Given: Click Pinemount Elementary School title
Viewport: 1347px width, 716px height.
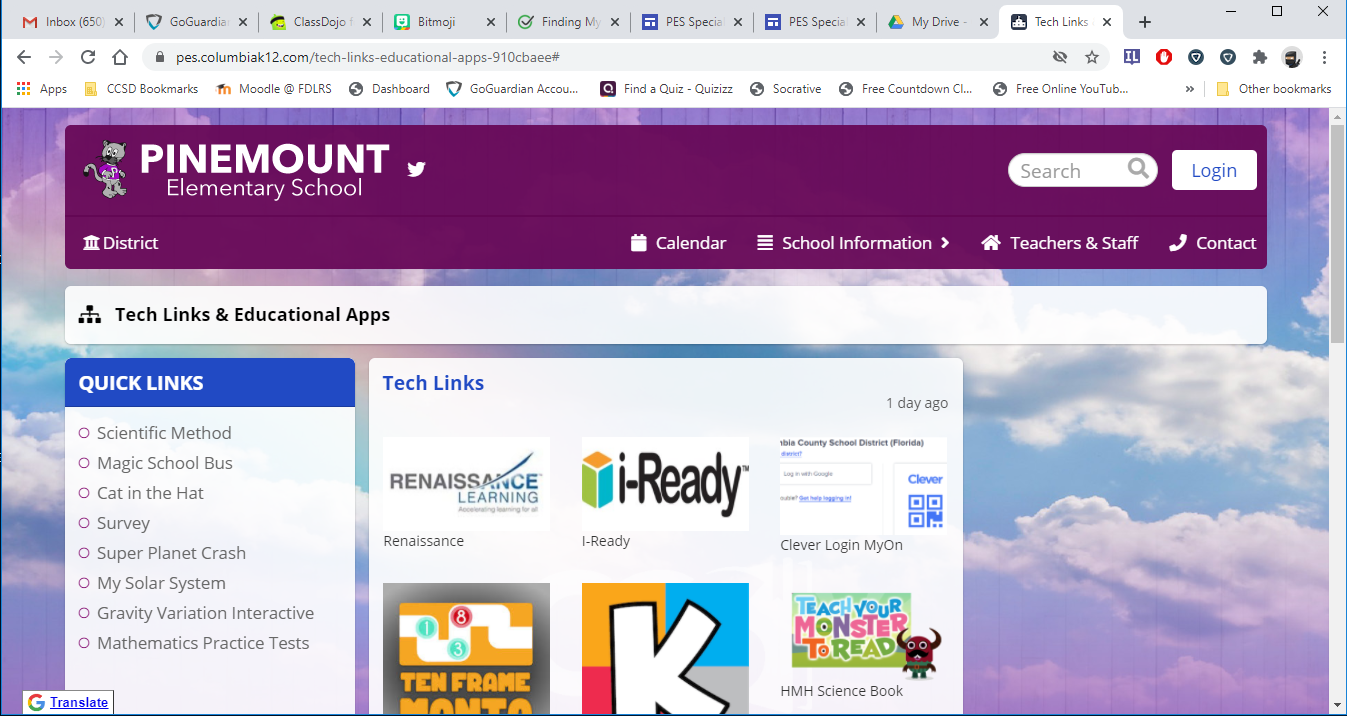Looking at the screenshot, I should point(264,169).
